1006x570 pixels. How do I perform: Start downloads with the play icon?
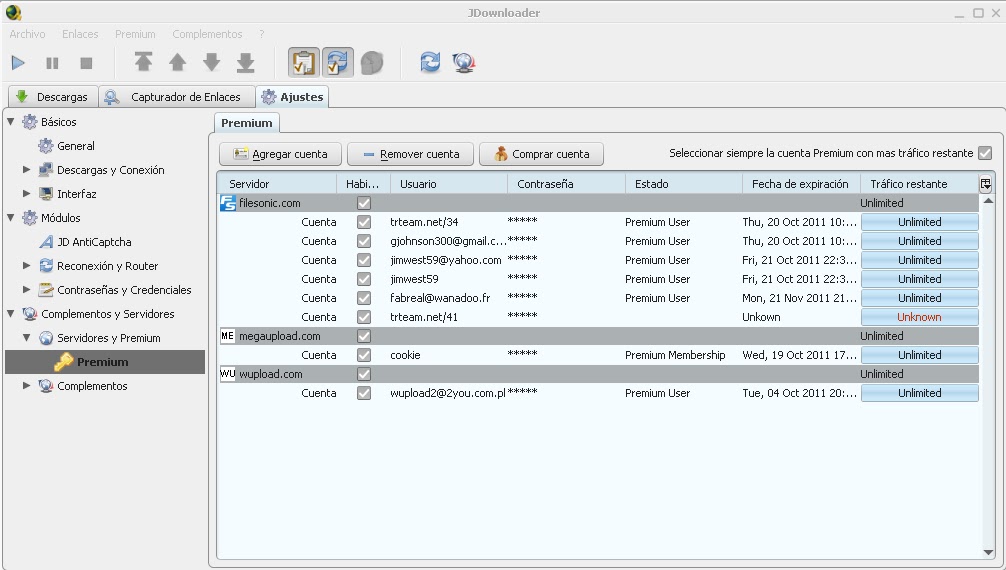pos(19,63)
